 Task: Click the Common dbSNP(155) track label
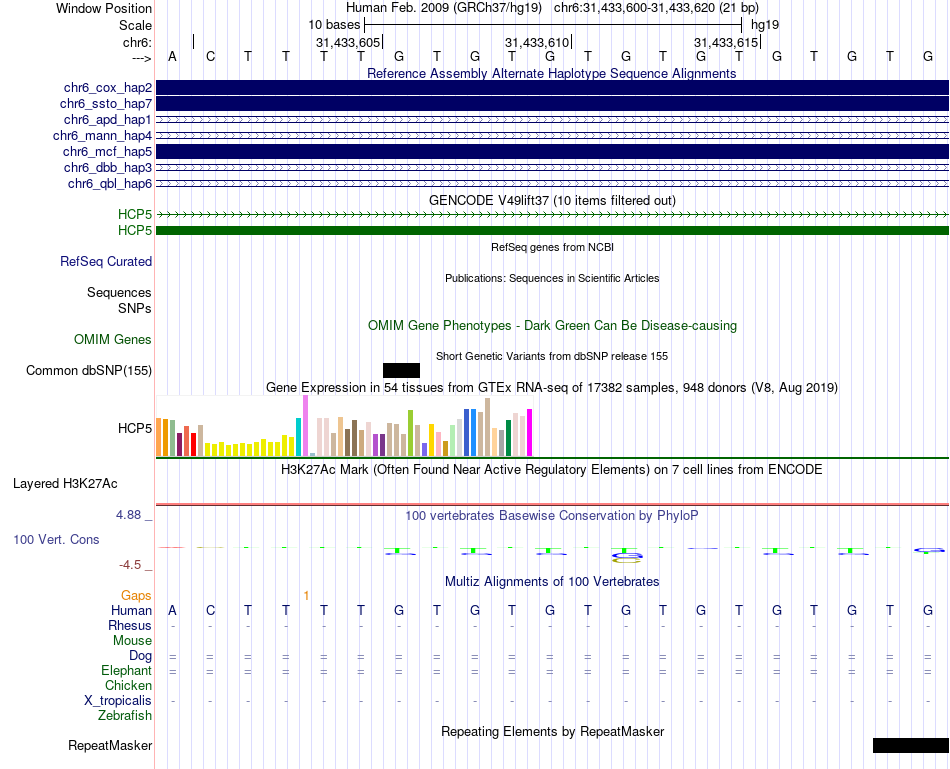coord(89,370)
